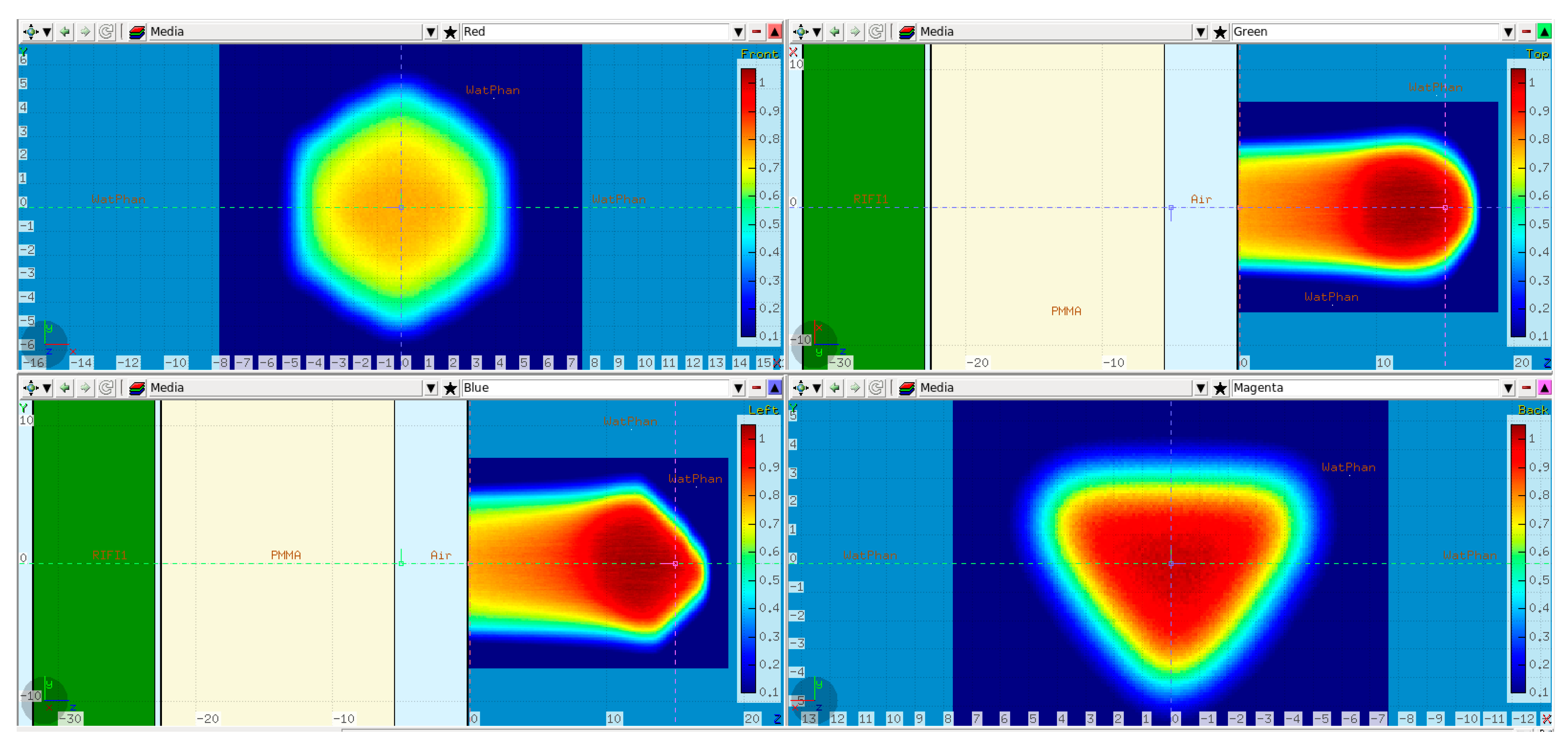Toggle the green triangle button of Green viewport
The image size is (1568, 748).
(x=1544, y=32)
